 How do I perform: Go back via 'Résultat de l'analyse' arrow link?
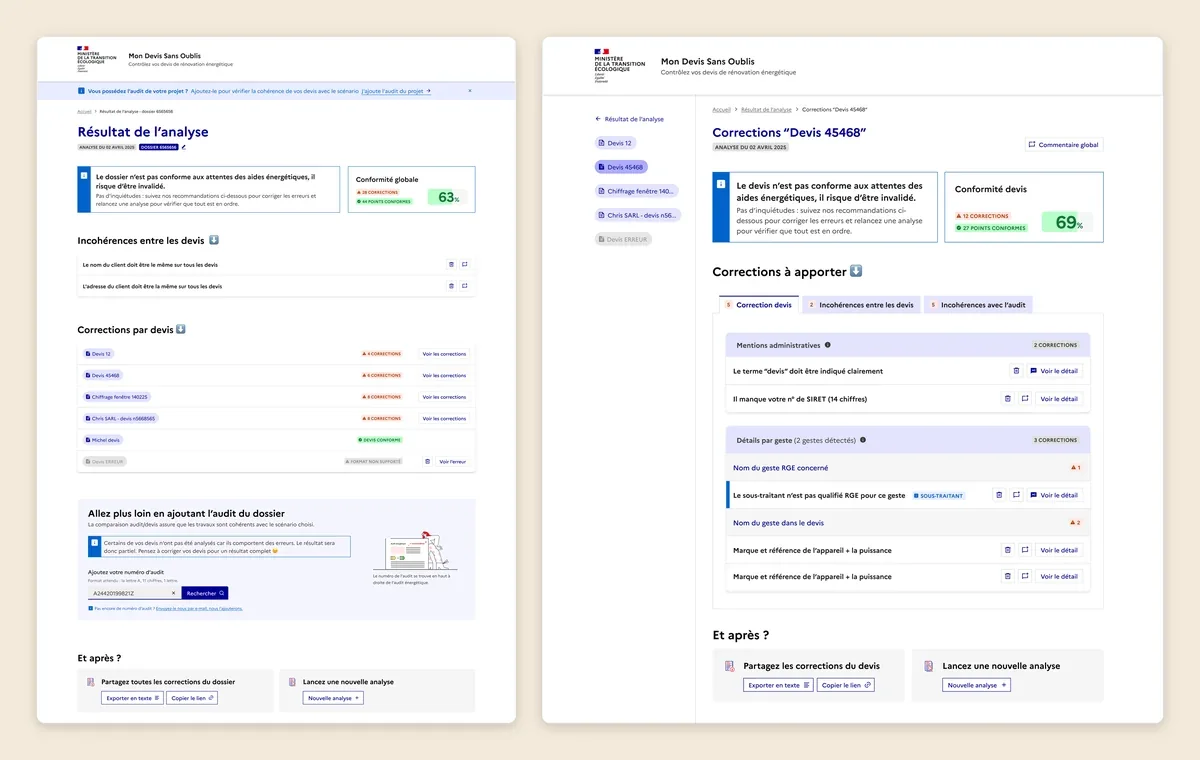(x=629, y=119)
